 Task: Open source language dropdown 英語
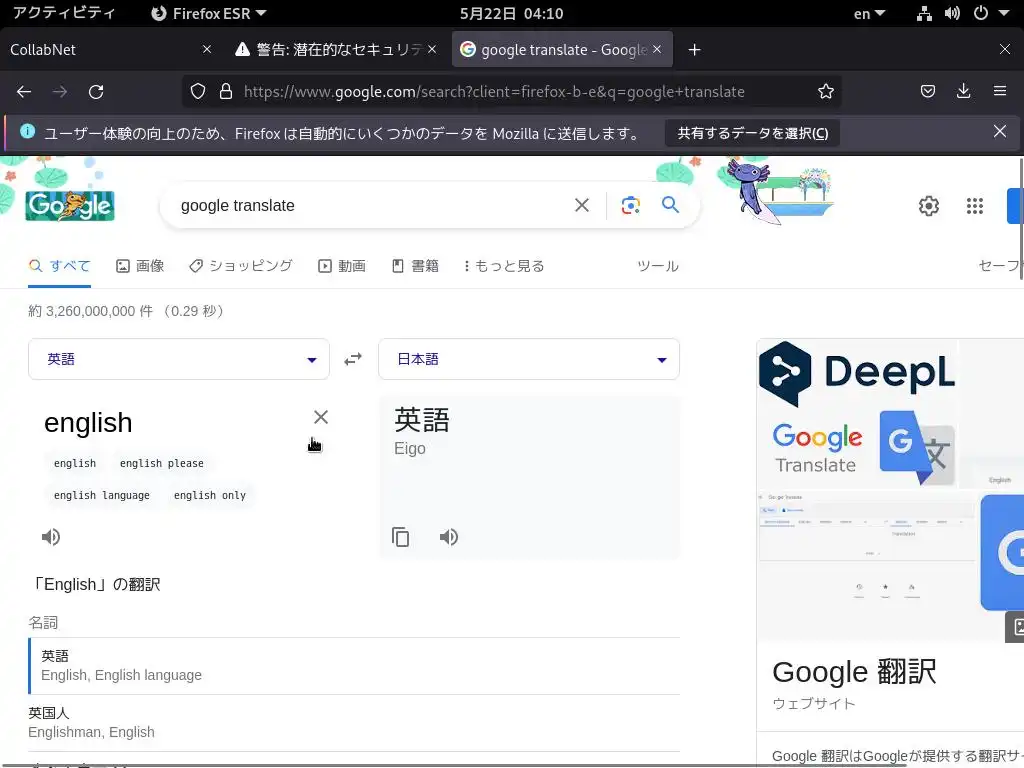pos(179,359)
